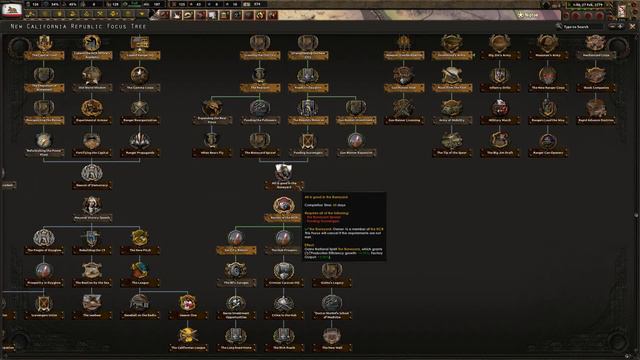Click the Gun Runner Investment focus label

pyautogui.click(x=356, y=120)
